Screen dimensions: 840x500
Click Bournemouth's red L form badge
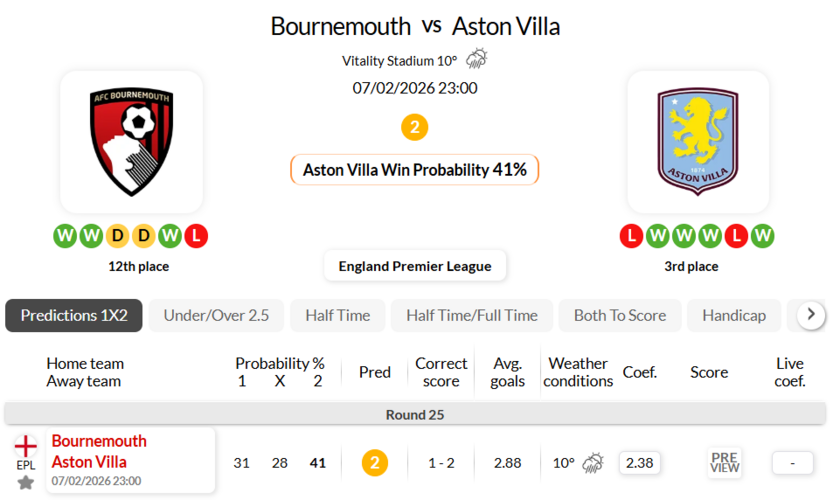196,237
